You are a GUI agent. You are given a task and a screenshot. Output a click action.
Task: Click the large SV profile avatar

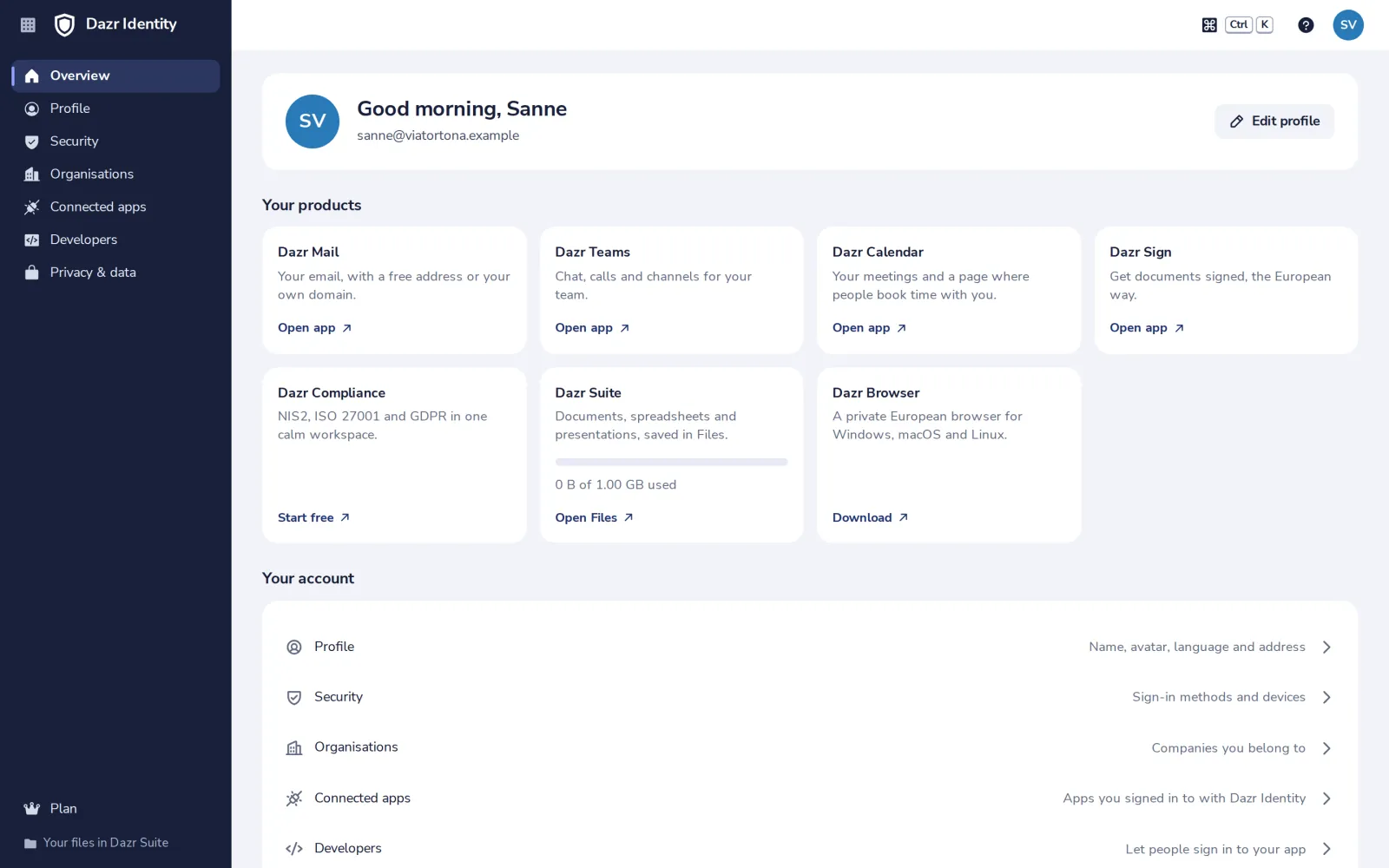coord(313,122)
